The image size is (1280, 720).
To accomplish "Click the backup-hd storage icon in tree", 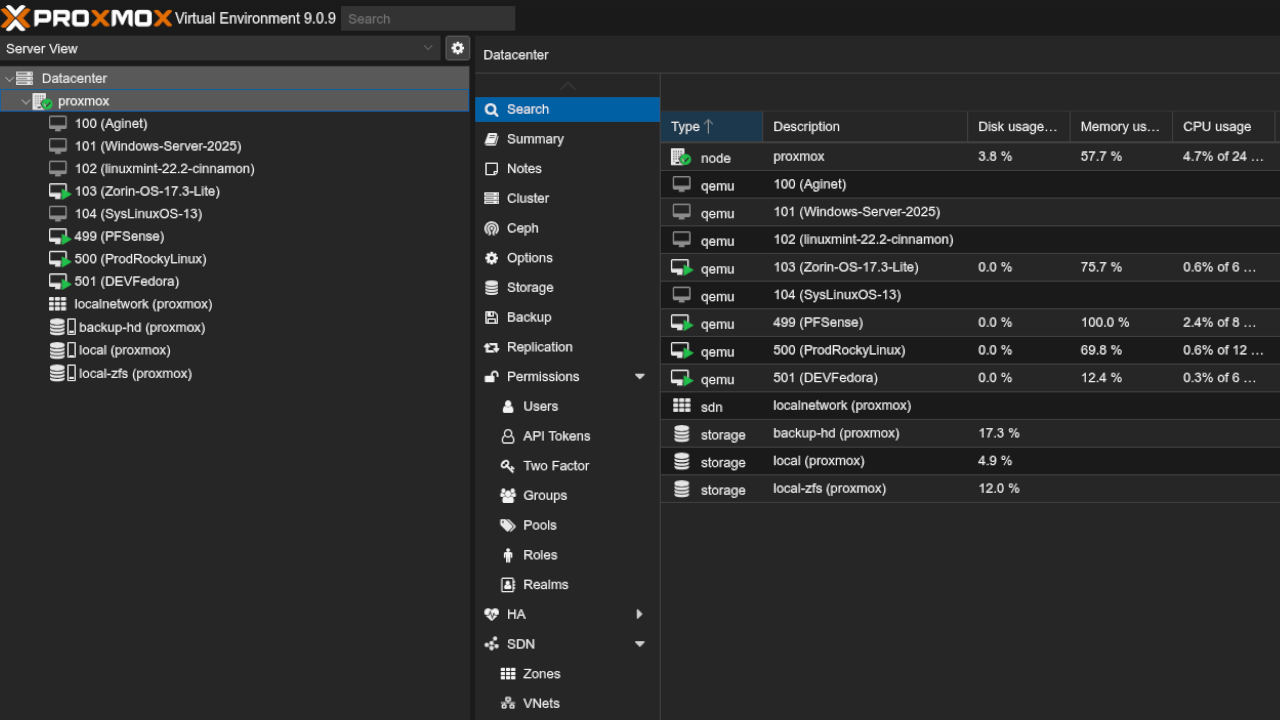I will [62, 327].
